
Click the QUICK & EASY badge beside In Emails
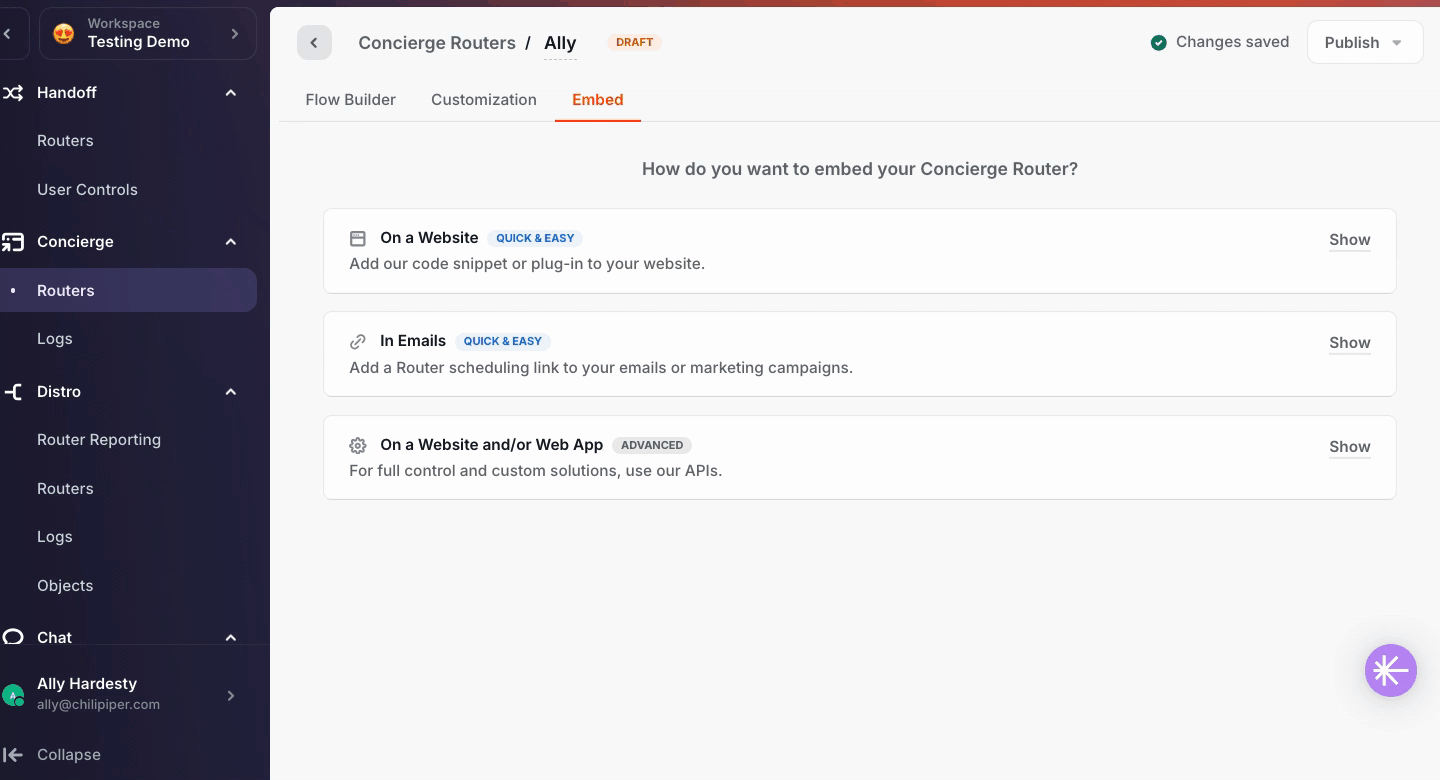(503, 341)
